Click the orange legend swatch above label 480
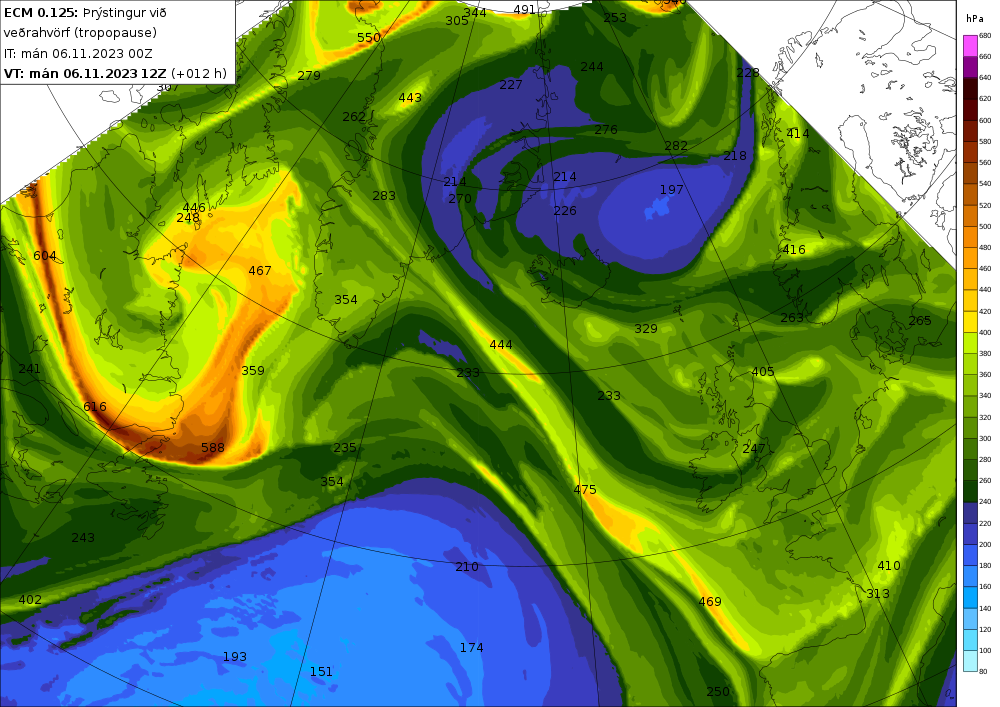This screenshot has height=707, width=1000. [x=970, y=237]
